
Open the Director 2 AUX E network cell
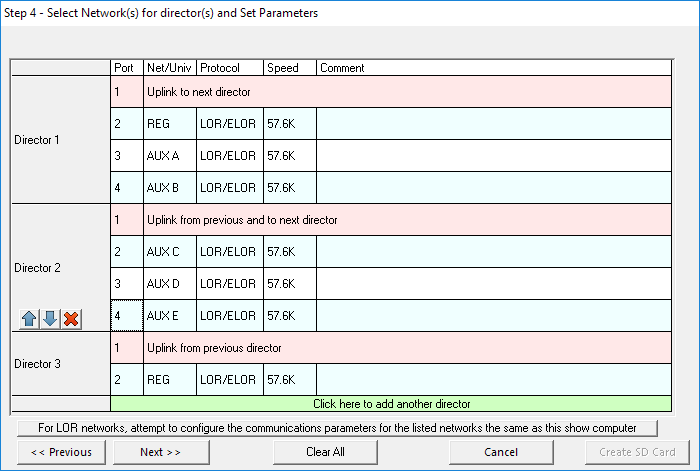(x=170, y=316)
